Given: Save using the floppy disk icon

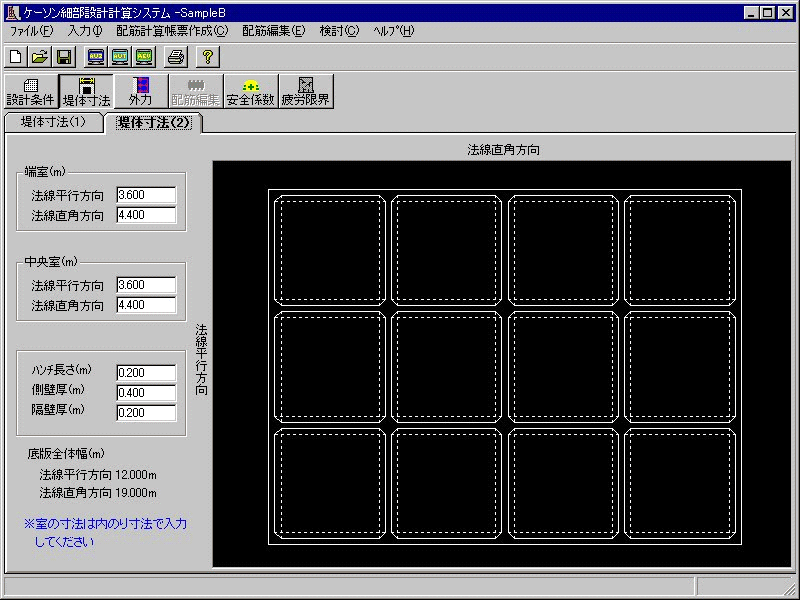Looking at the screenshot, I should (x=63, y=56).
